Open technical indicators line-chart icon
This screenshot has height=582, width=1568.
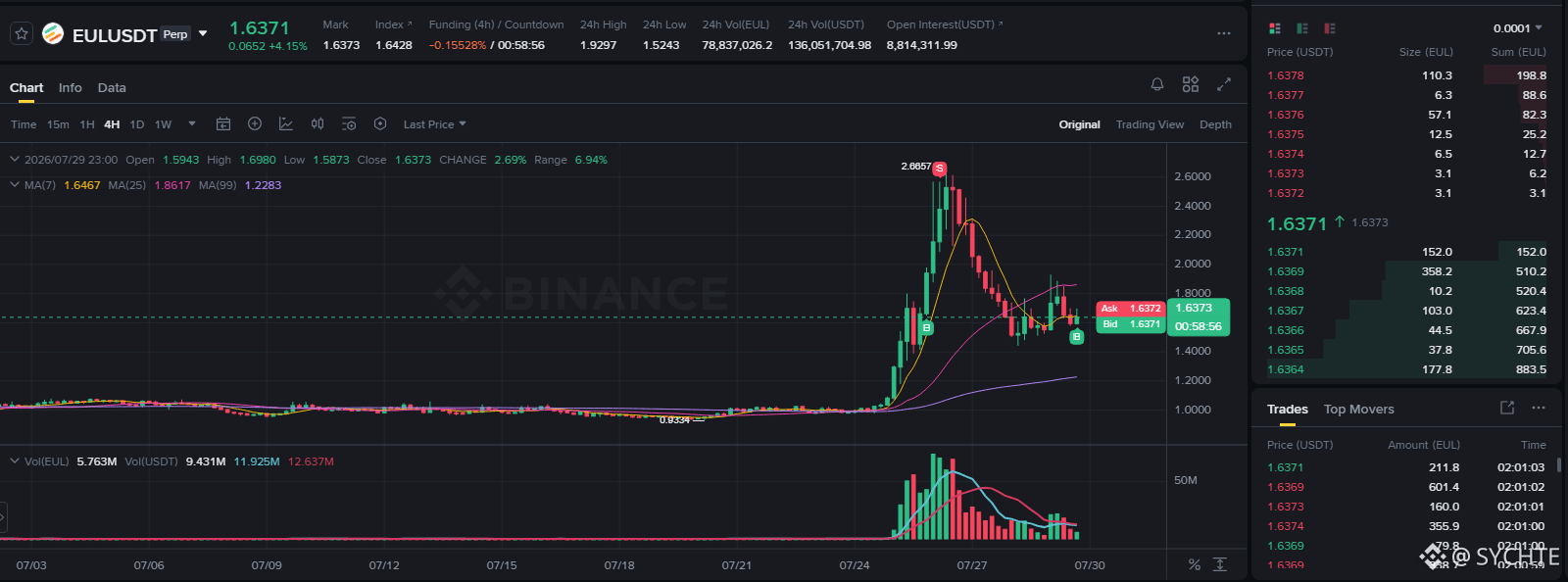286,123
